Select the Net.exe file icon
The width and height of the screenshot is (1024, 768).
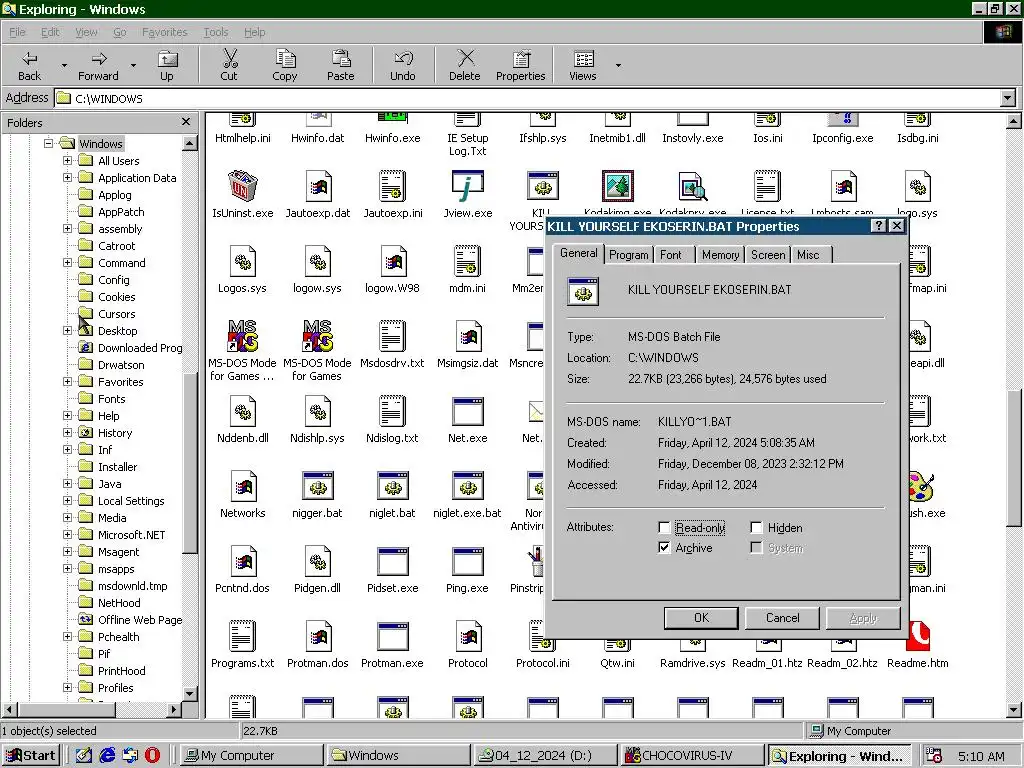coord(468,411)
